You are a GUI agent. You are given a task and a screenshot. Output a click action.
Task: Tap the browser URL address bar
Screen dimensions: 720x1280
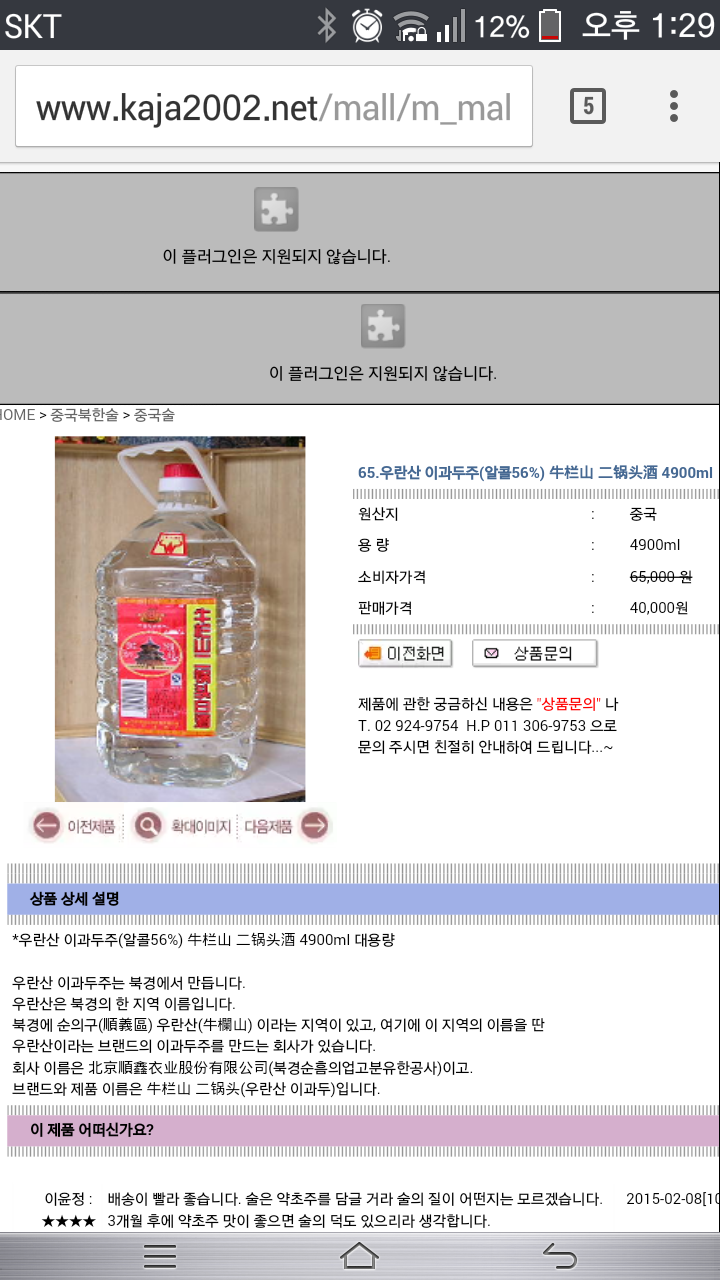tap(274, 106)
